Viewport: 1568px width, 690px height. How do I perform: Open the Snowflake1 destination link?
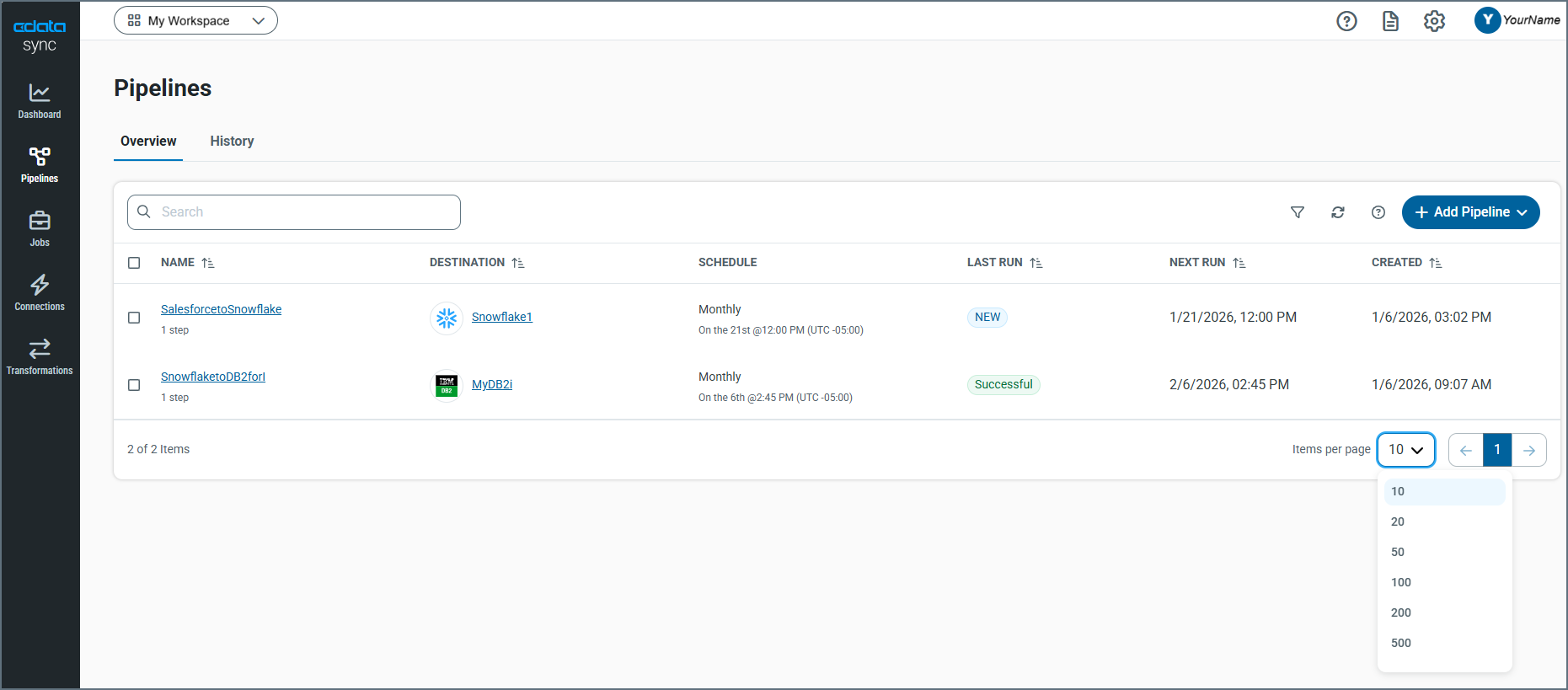501,317
